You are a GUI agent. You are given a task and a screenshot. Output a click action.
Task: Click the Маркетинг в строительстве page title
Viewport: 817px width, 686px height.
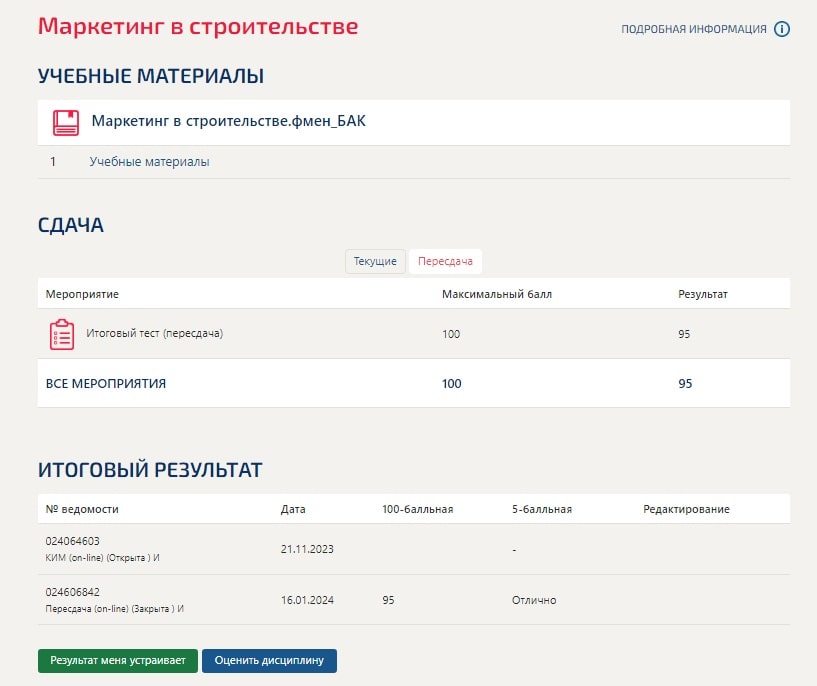pyautogui.click(x=198, y=26)
